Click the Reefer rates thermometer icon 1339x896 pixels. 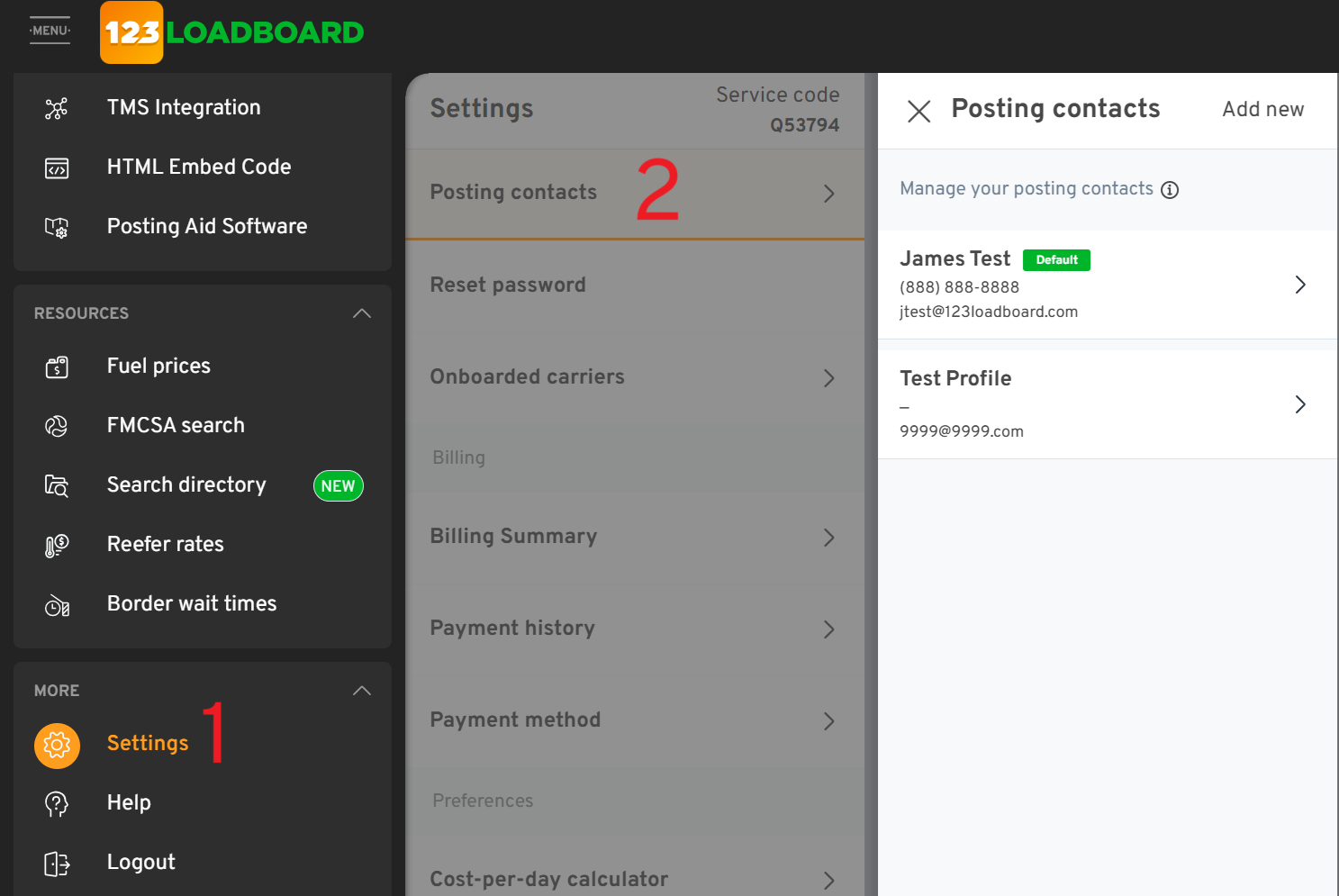point(57,545)
